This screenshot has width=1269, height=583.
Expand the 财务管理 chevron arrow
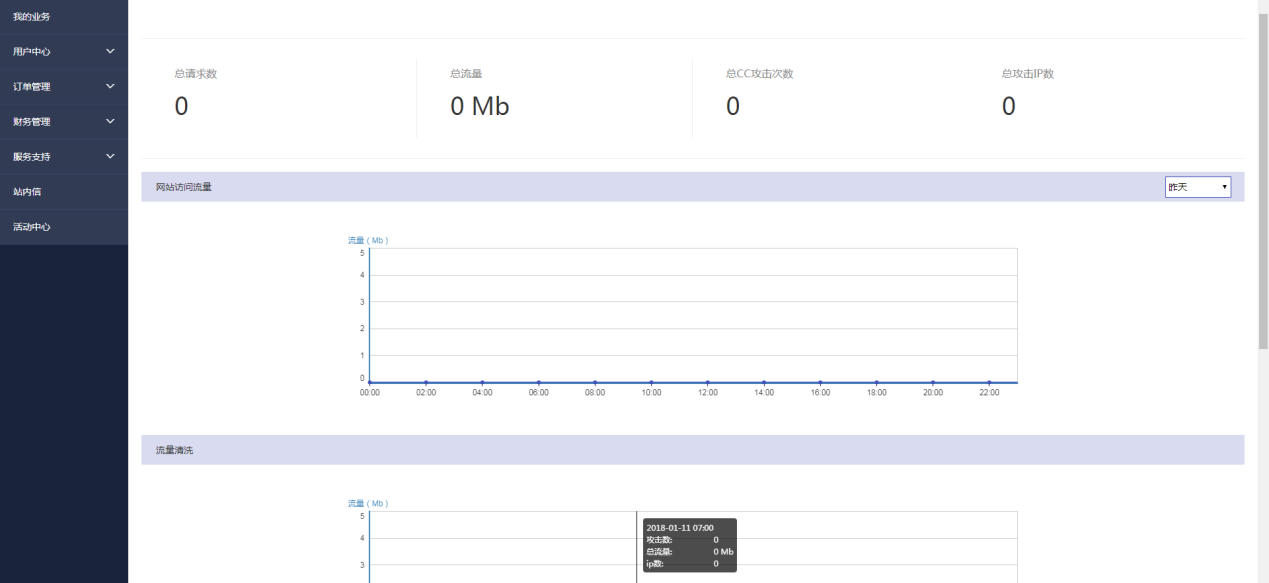tap(110, 122)
